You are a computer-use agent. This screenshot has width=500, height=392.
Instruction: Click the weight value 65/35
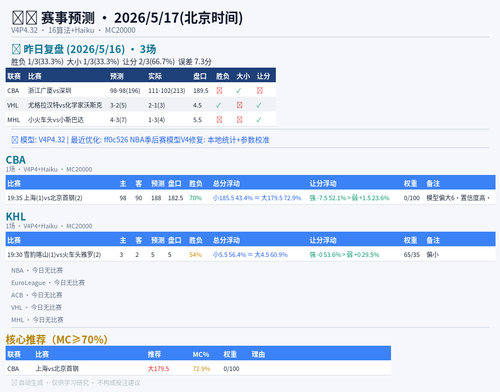(412, 255)
